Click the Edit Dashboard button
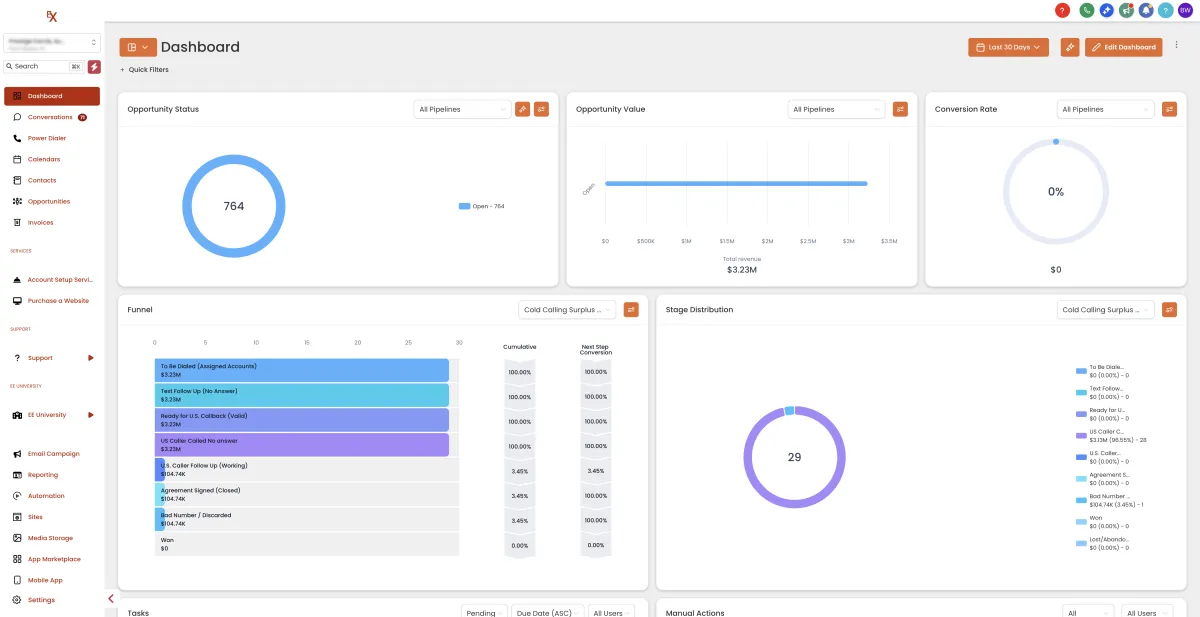 1124,47
